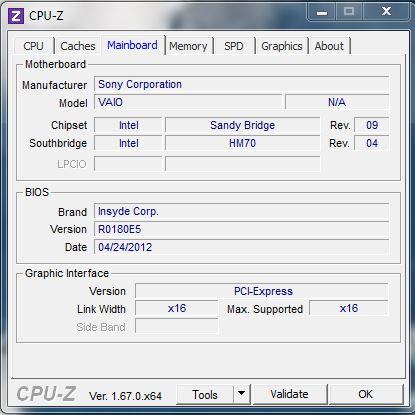This screenshot has height=415, width=415.
Task: Switch to the CPU tab
Action: pos(34,46)
